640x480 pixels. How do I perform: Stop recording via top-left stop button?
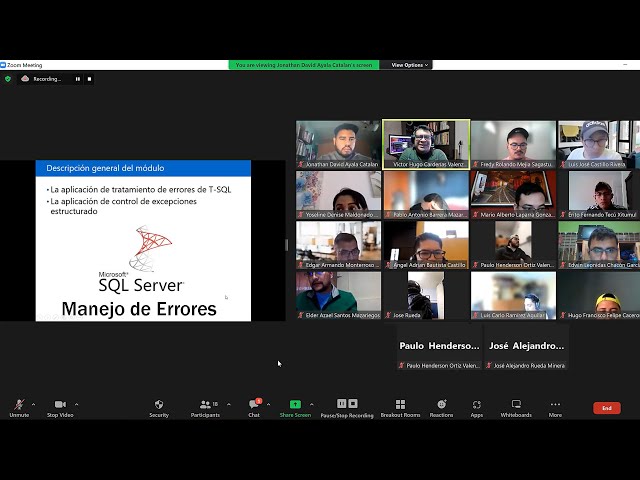point(89,79)
